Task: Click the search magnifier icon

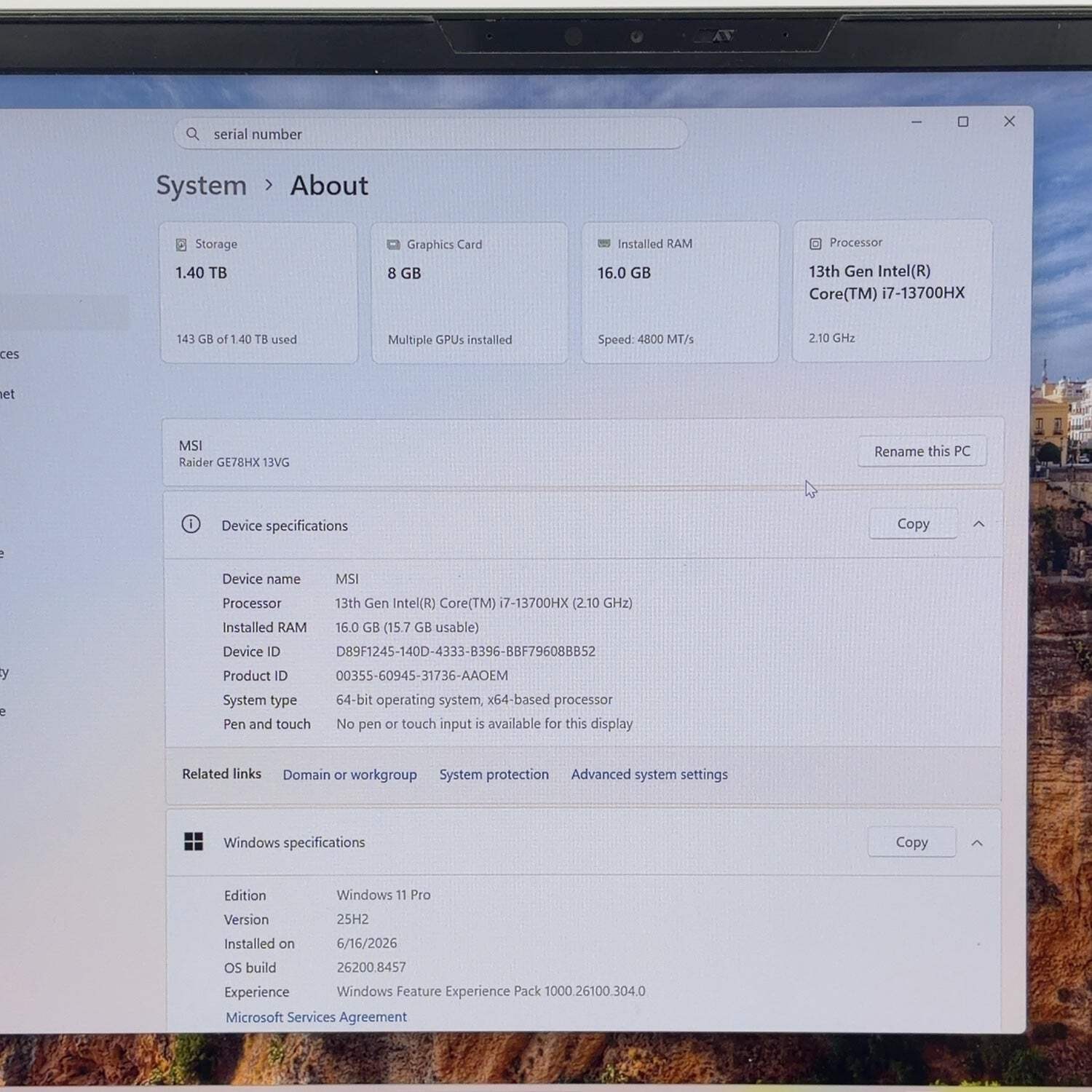Action: (192, 134)
